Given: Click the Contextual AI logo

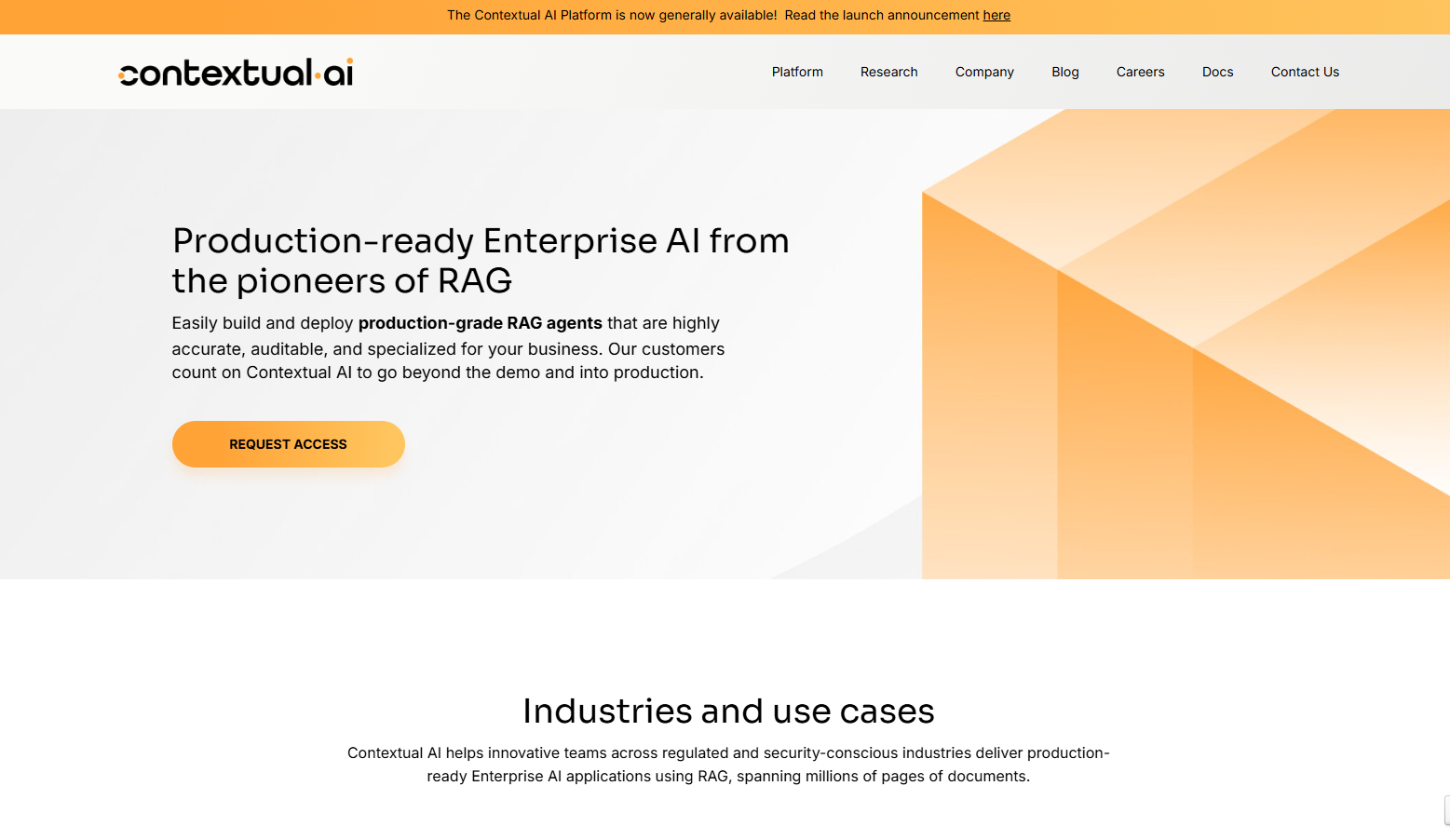Looking at the screenshot, I should [235, 72].
